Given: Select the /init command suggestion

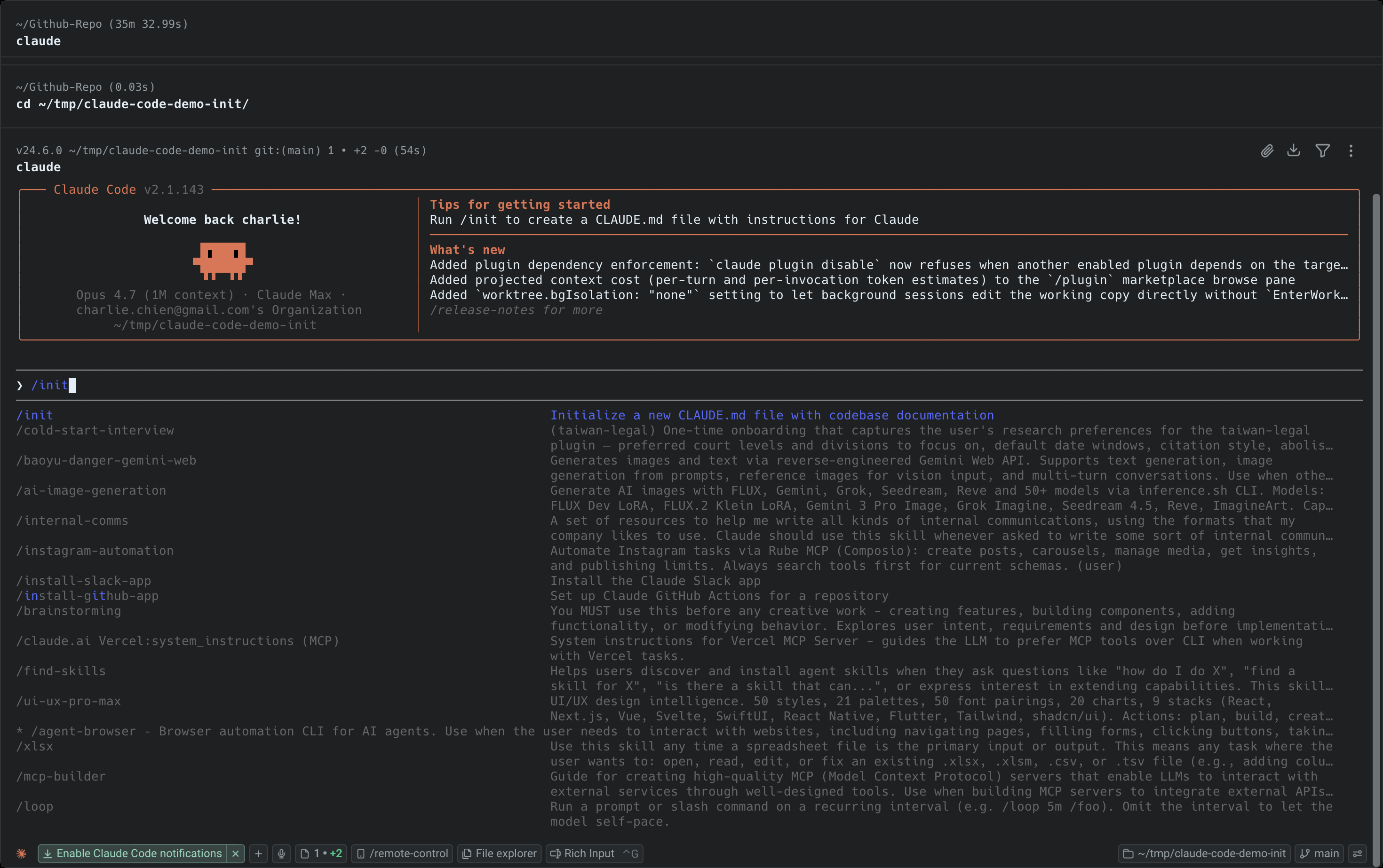Looking at the screenshot, I should (x=34, y=415).
